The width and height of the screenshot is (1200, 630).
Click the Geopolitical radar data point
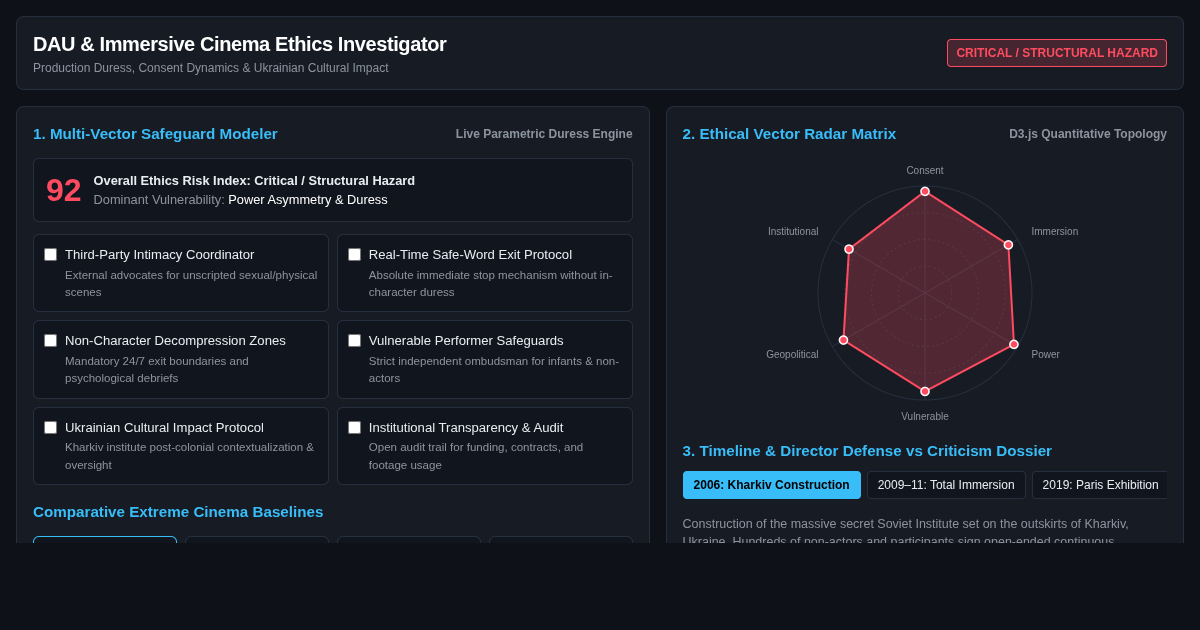843,340
